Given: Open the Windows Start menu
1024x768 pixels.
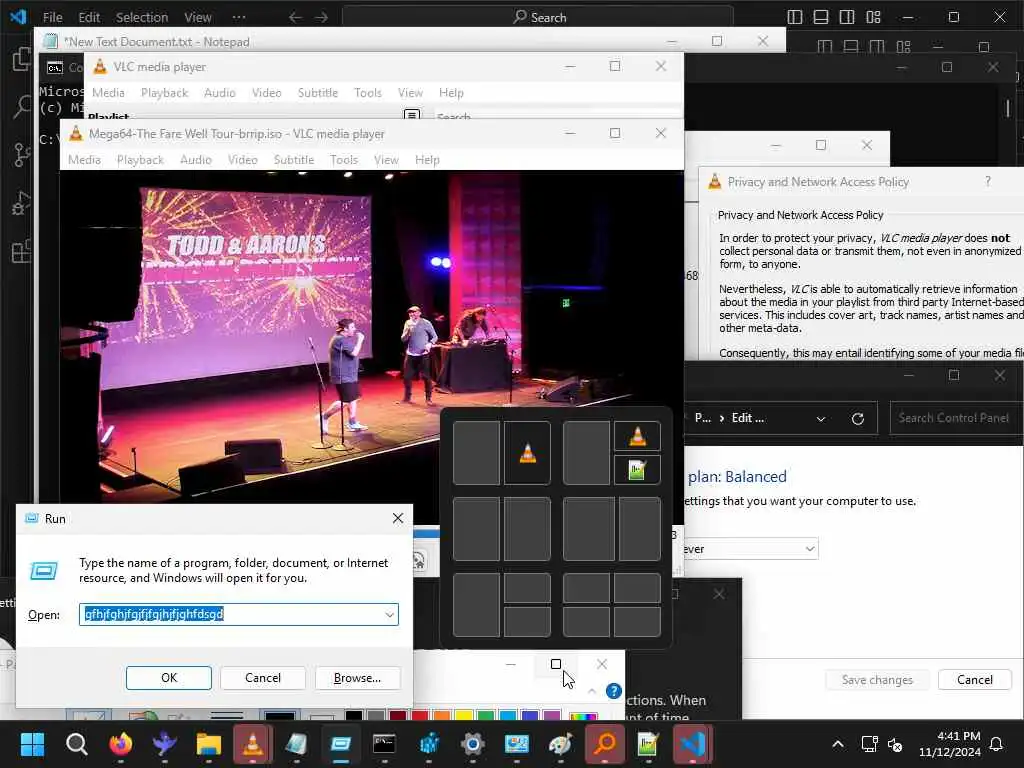Looking at the screenshot, I should [33, 744].
